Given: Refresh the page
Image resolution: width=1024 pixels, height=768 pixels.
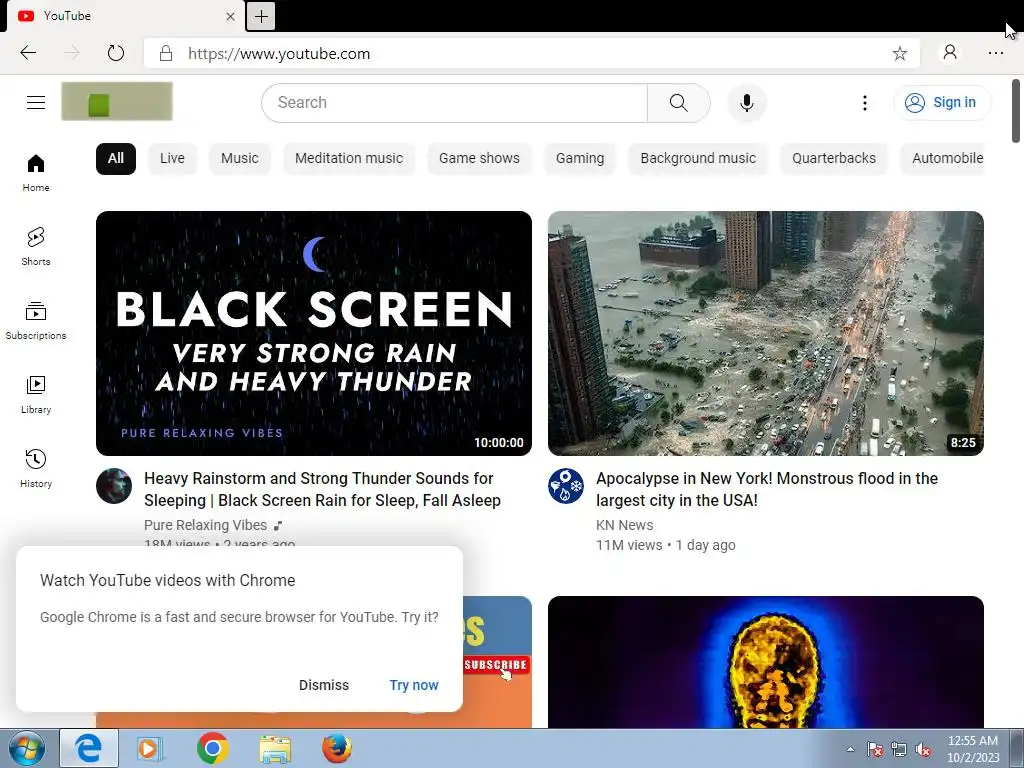Looking at the screenshot, I should pyautogui.click(x=116, y=53).
